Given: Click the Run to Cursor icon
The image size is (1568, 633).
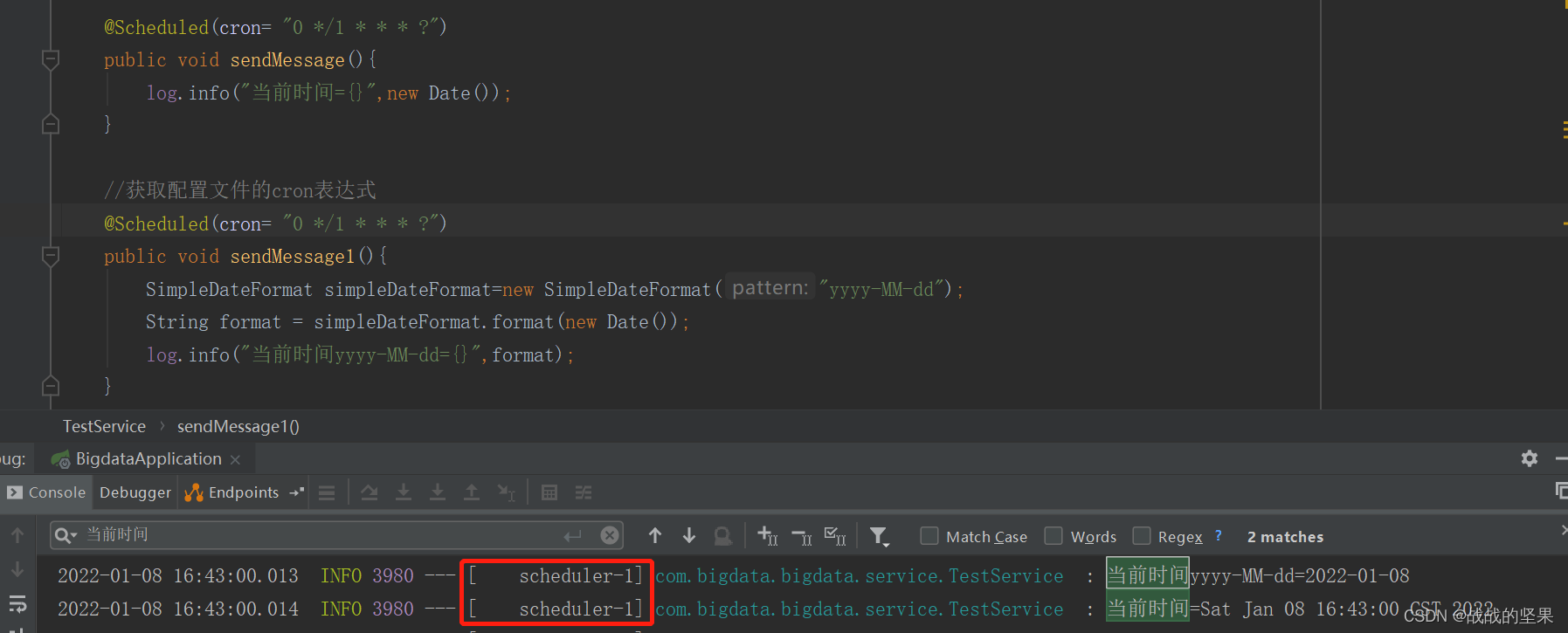Looking at the screenshot, I should (x=506, y=492).
